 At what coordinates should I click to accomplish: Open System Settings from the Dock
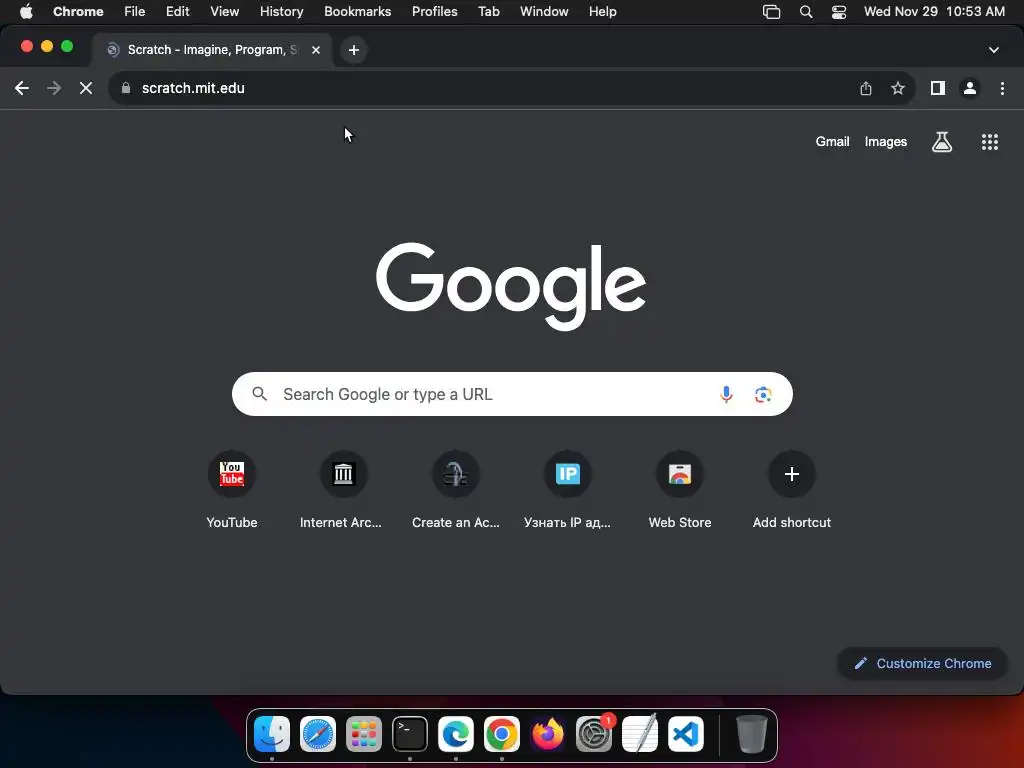(x=594, y=734)
